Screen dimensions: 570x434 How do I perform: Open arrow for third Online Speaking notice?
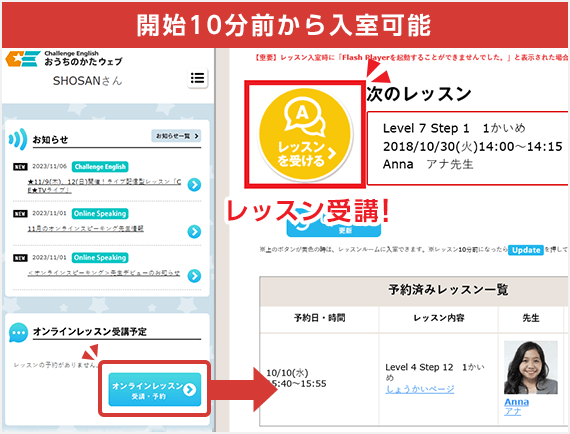pyautogui.click(x=194, y=276)
